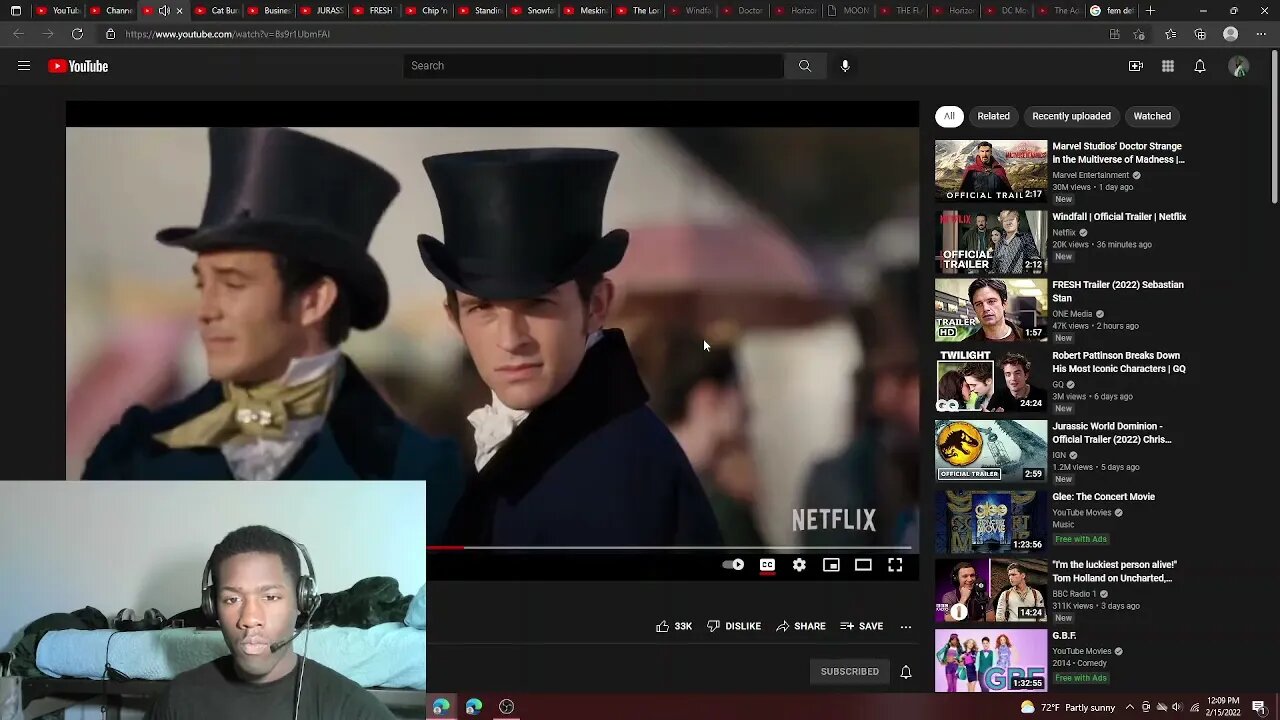Click into the YouTube Search field
The width and height of the screenshot is (1280, 720).
pyautogui.click(x=594, y=66)
